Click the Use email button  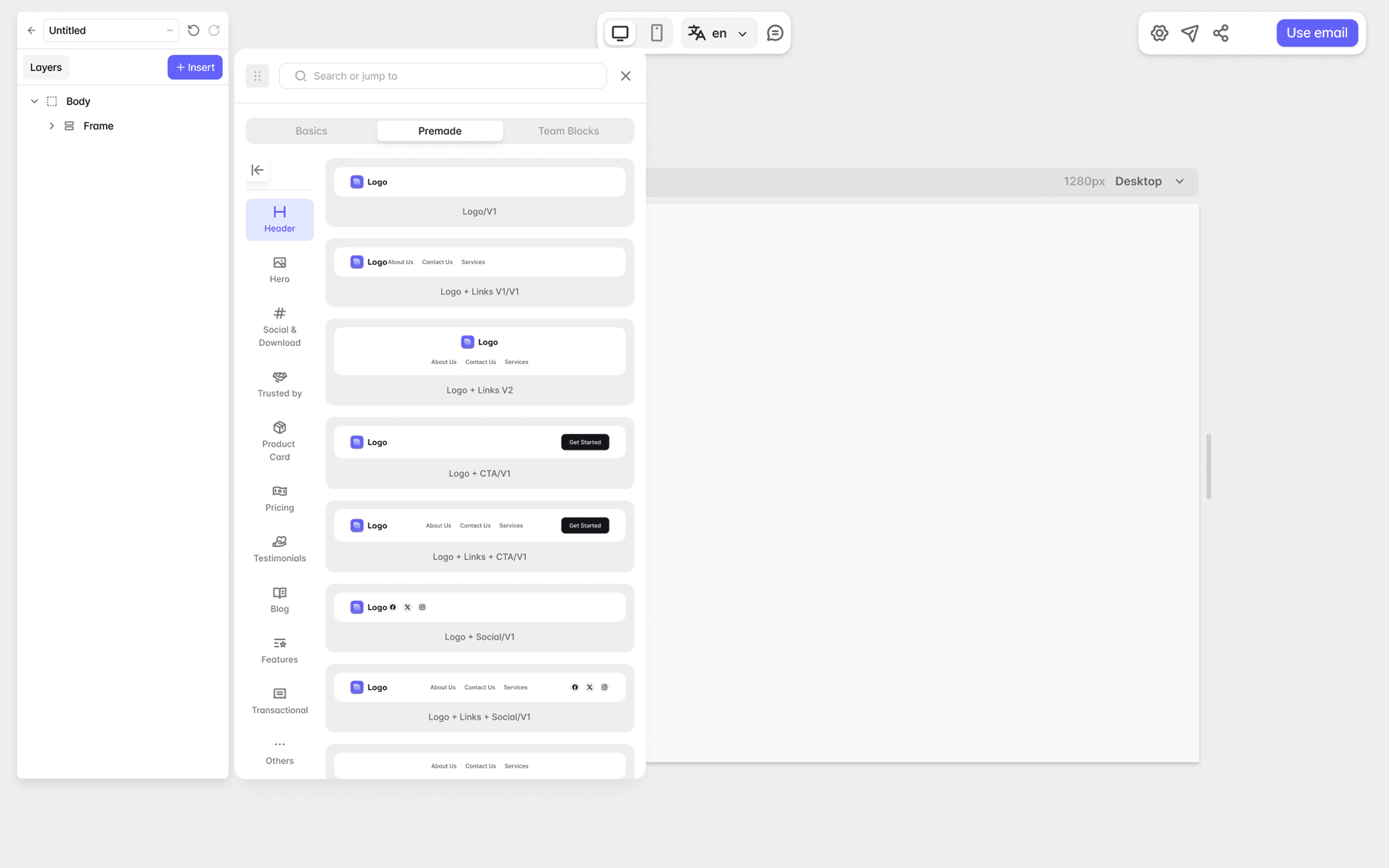click(1316, 33)
